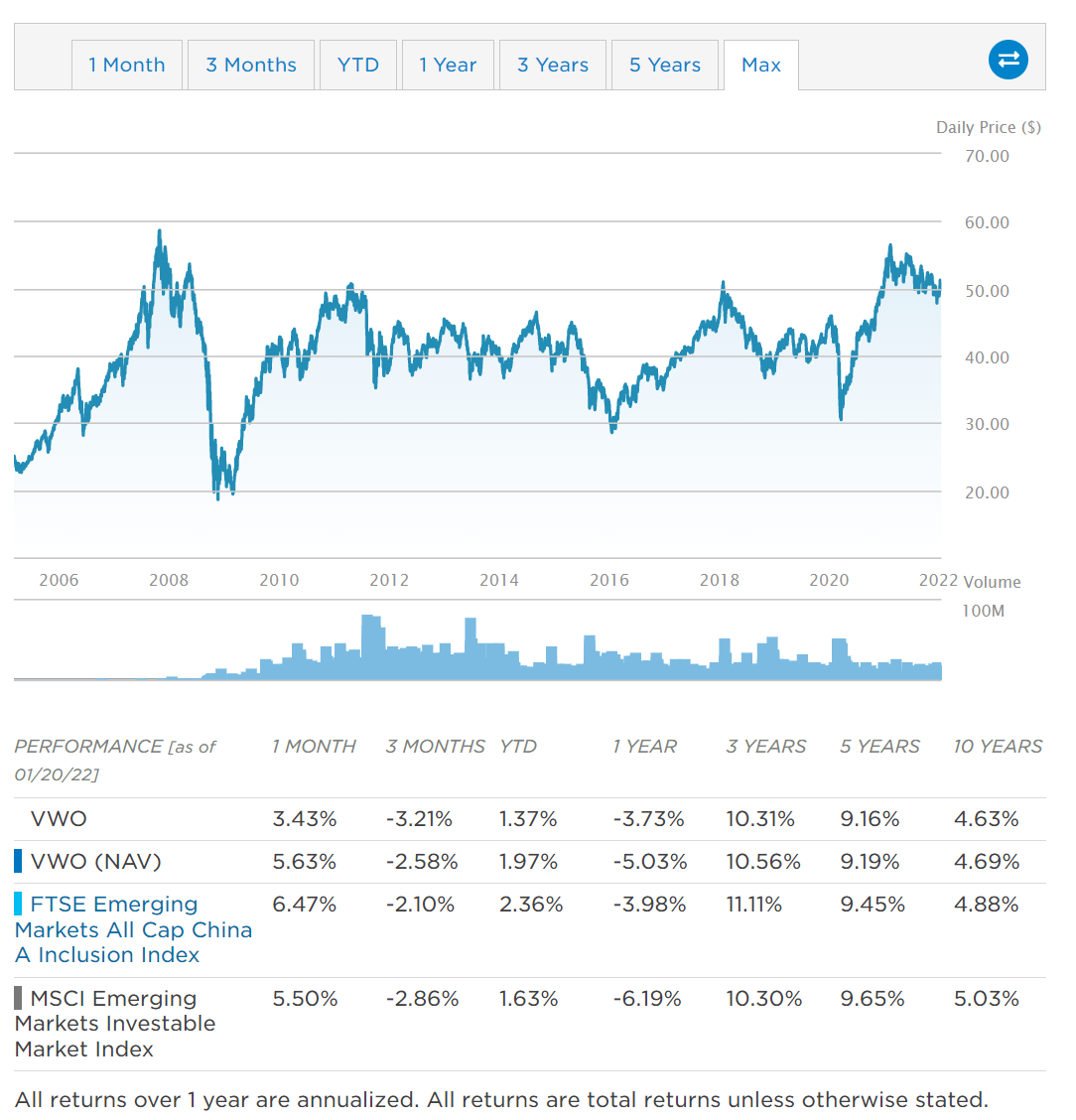Click MSCI 5 years value 9.65%
The width and height of the screenshot is (1076, 1120).
(x=873, y=998)
